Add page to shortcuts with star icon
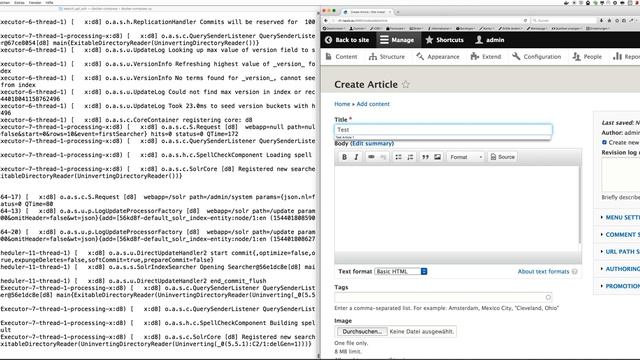Viewport: 640px width, 360px height. [406, 84]
